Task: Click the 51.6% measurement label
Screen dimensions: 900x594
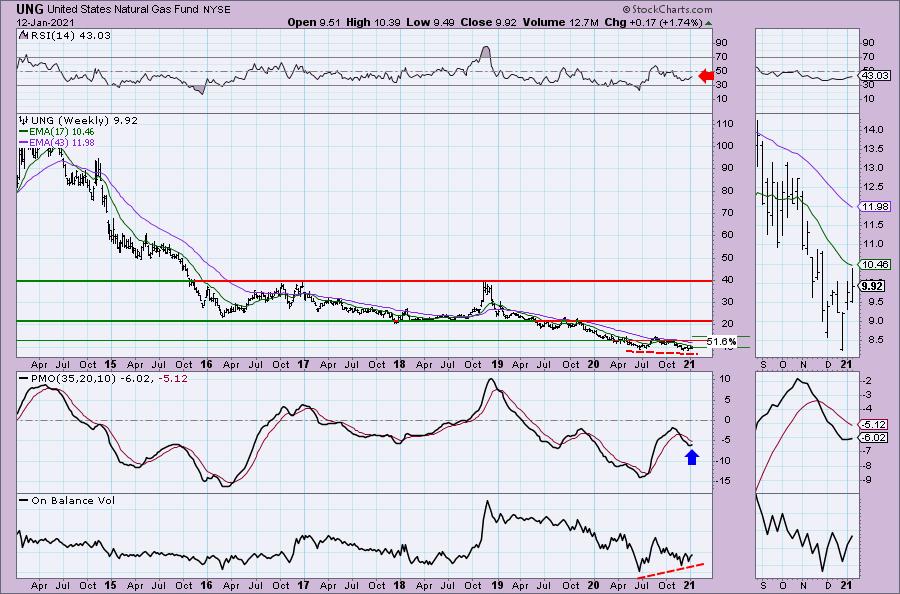Action: [x=721, y=341]
